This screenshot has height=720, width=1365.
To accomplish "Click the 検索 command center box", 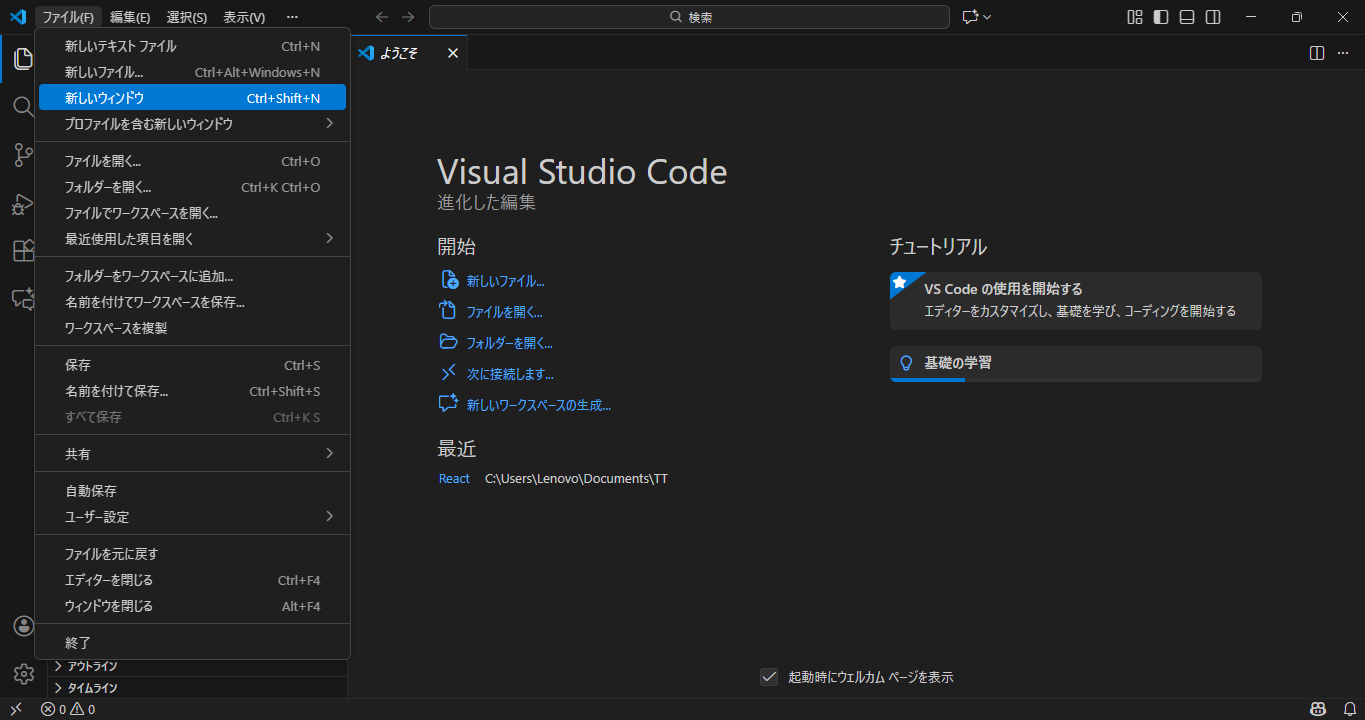I will click(689, 17).
